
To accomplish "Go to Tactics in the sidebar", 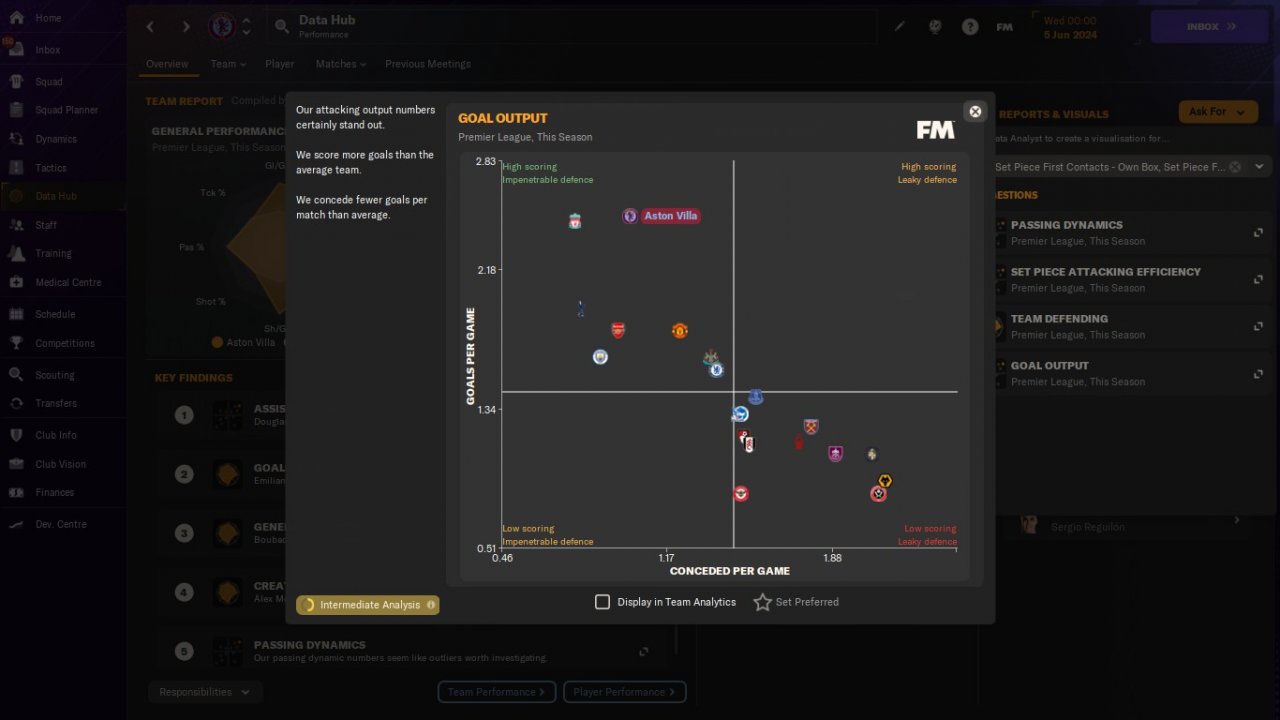I will pyautogui.click(x=51, y=168).
